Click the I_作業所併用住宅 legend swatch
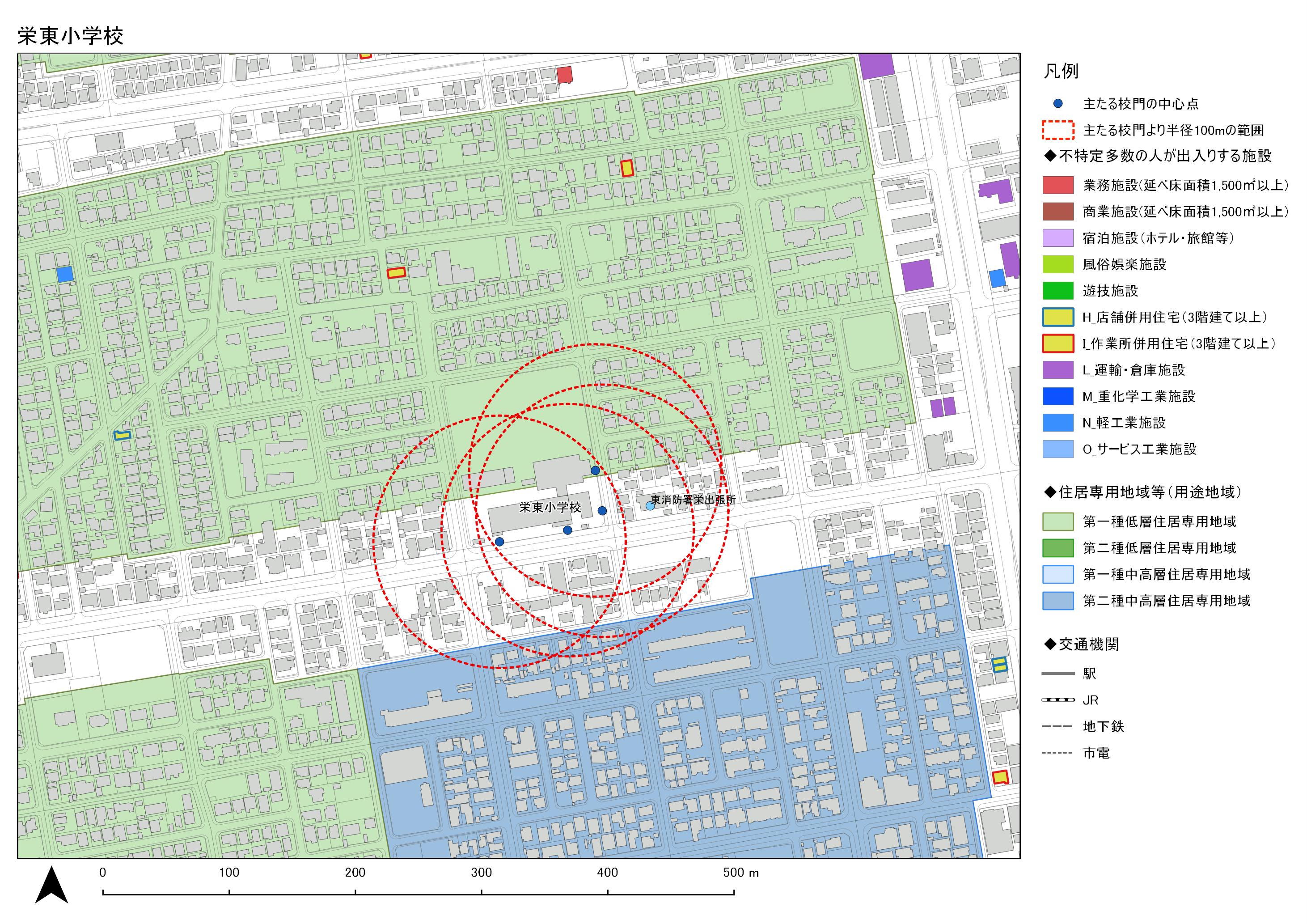 click(1057, 343)
